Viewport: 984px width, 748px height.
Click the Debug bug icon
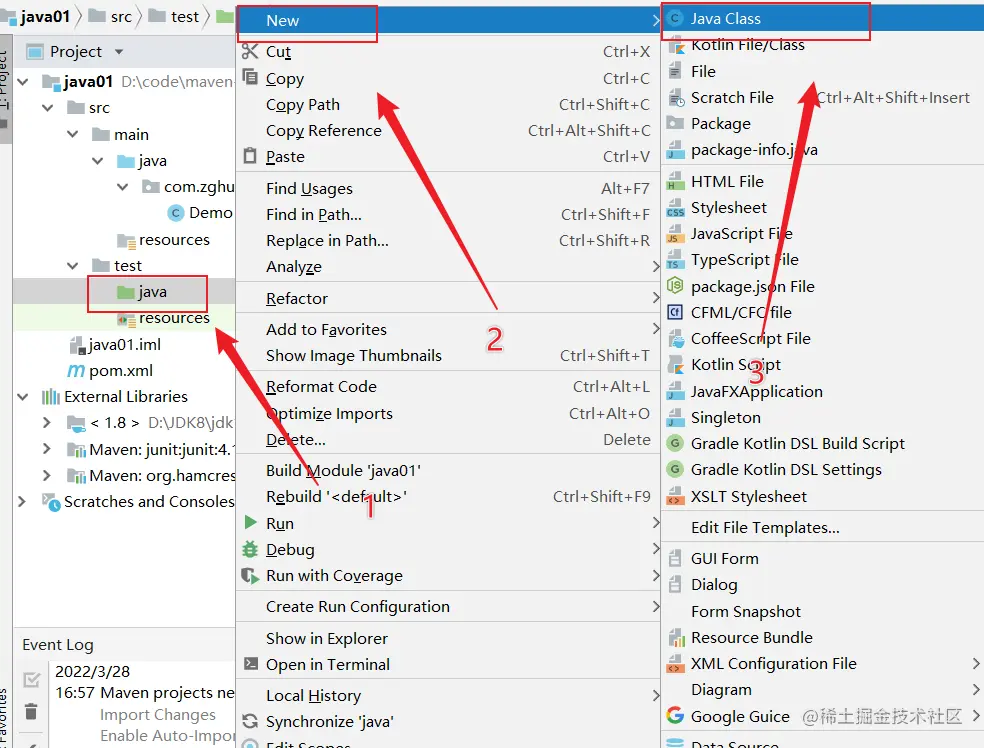[x=250, y=549]
